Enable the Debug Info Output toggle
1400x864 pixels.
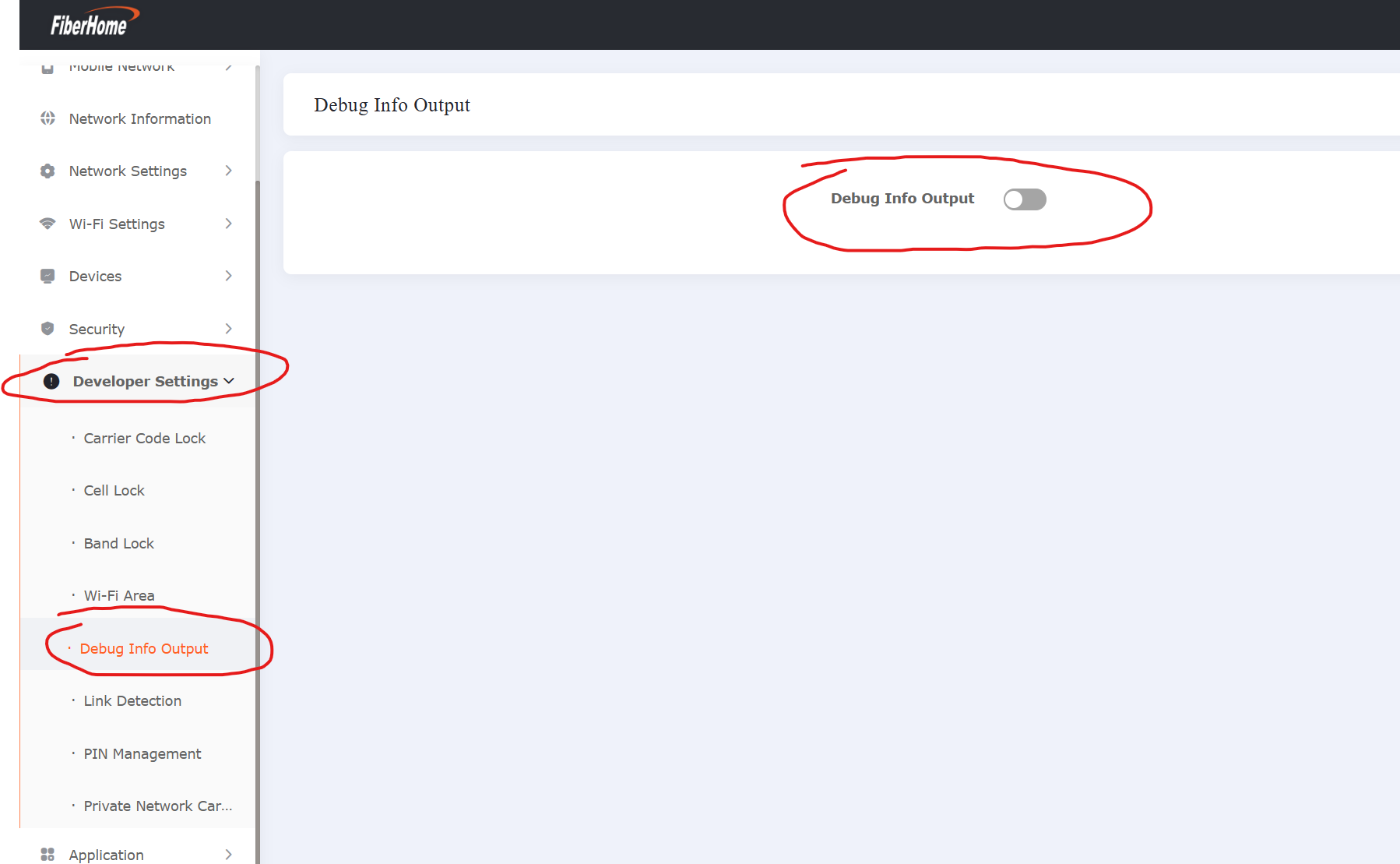(x=1024, y=199)
